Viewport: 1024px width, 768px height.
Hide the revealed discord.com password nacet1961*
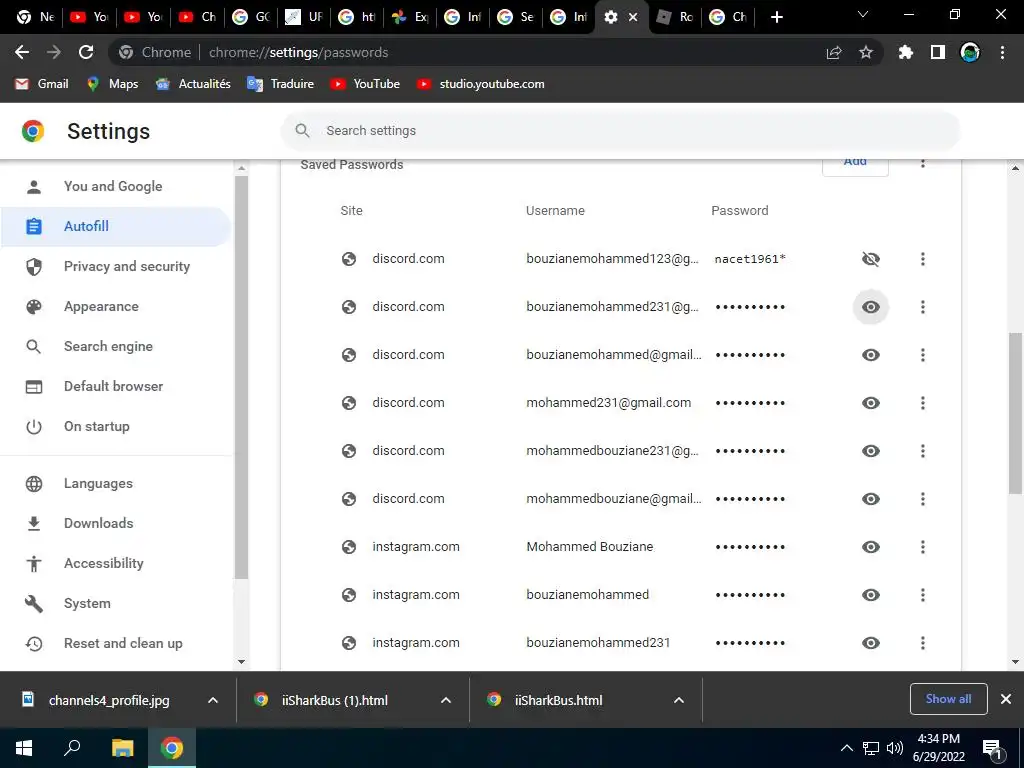[x=871, y=259]
